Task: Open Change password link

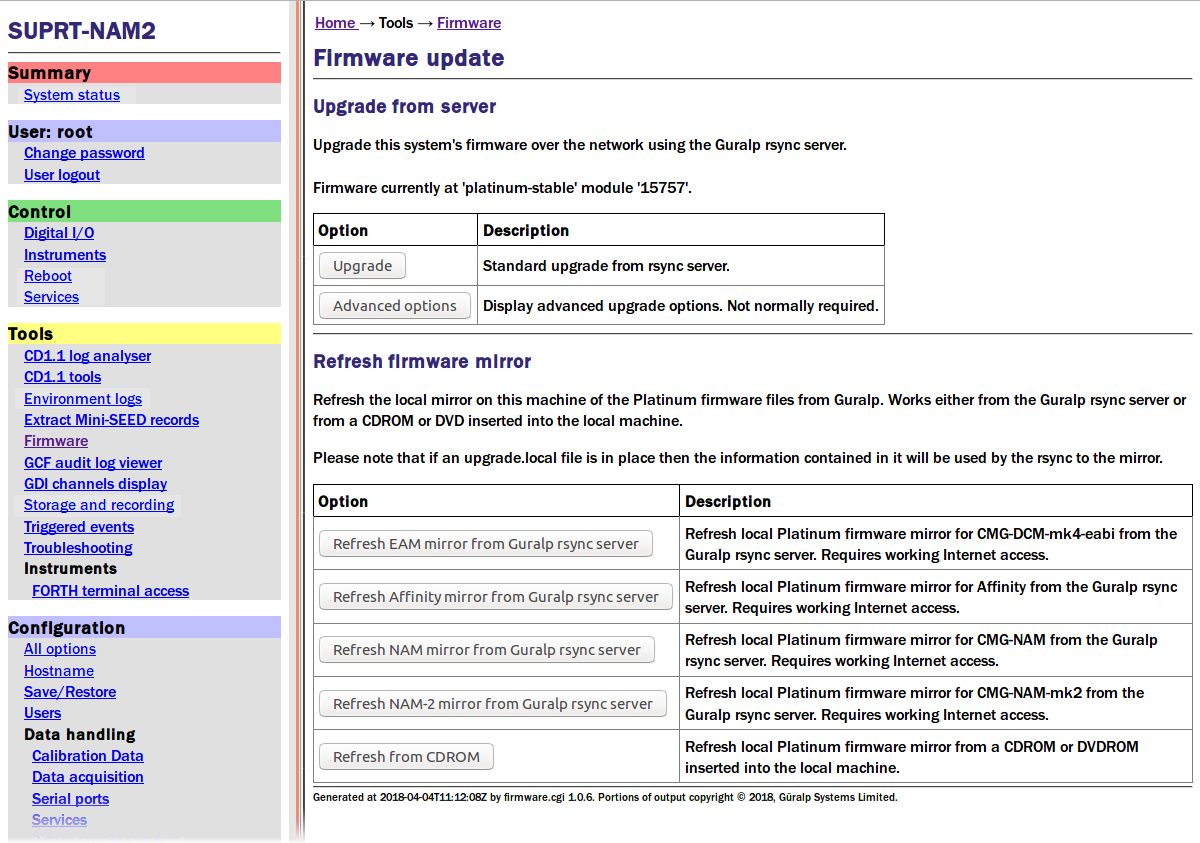Action: (x=84, y=153)
